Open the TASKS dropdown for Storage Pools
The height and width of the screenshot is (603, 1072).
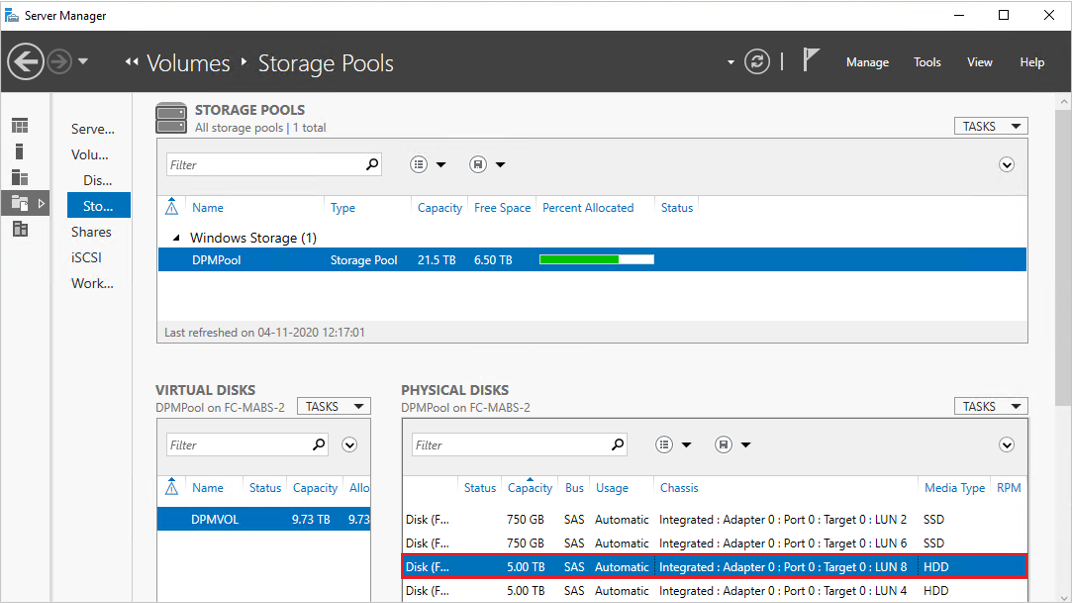pos(990,125)
